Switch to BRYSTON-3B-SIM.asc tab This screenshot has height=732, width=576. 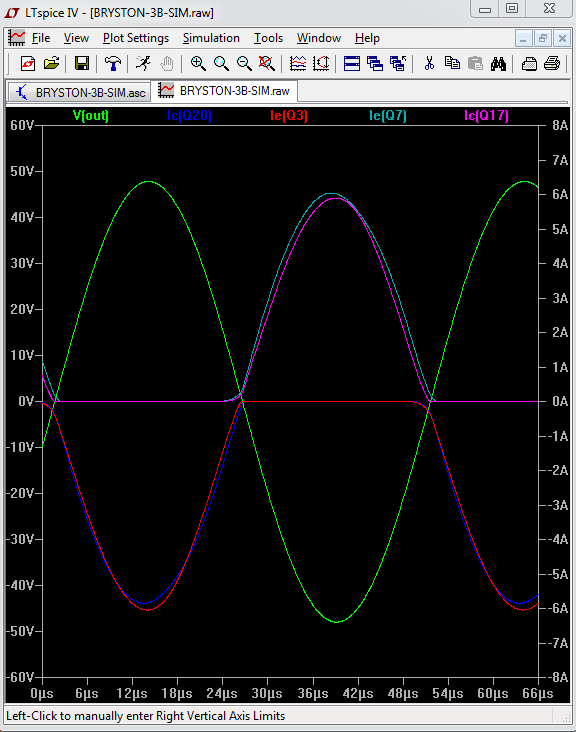click(80, 92)
